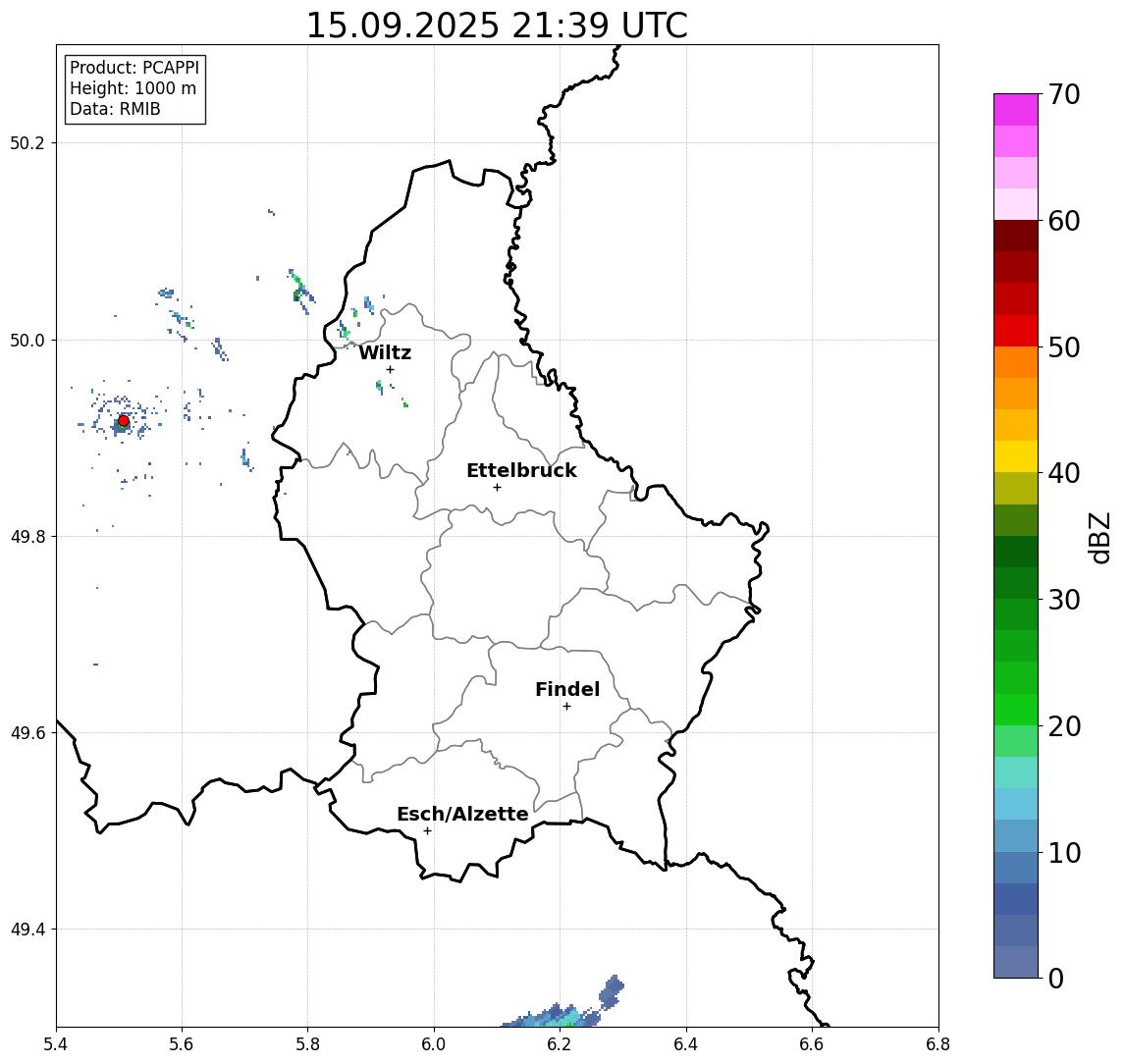Click the 5.6 longitude tick label
The image size is (1124, 1064).
click(182, 1044)
